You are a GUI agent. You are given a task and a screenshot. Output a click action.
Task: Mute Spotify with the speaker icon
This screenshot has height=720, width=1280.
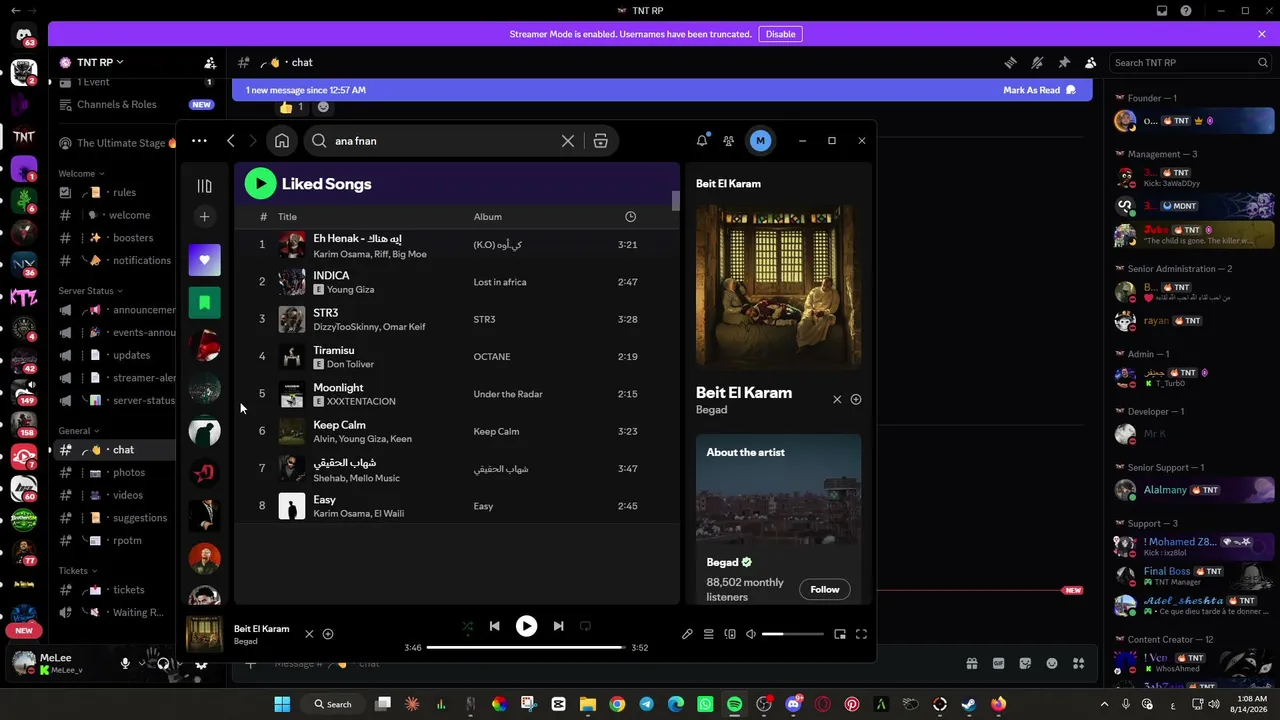pyautogui.click(x=751, y=634)
